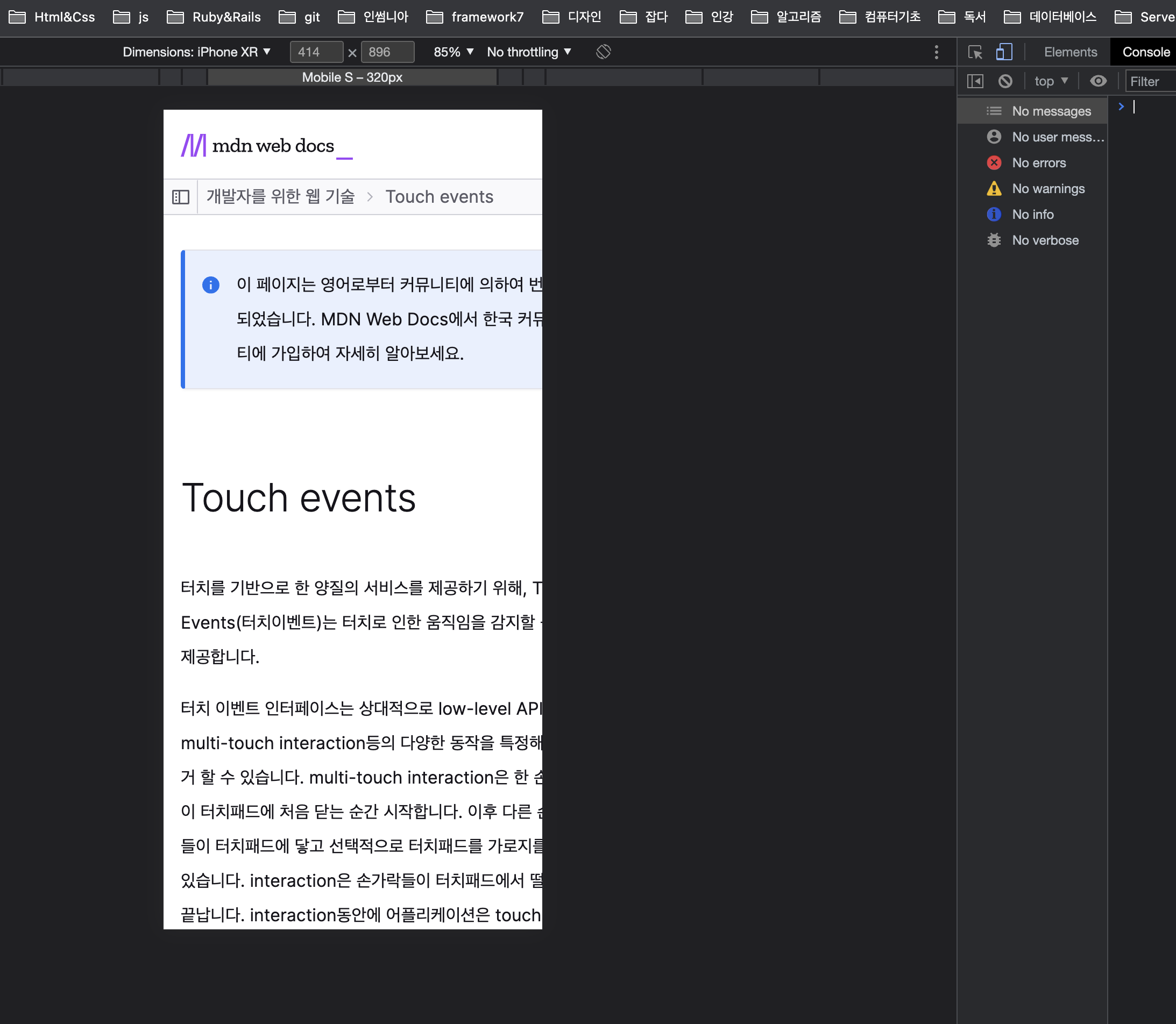The width and height of the screenshot is (1176, 1024).
Task: Select the No warnings filter item
Action: point(1047,189)
